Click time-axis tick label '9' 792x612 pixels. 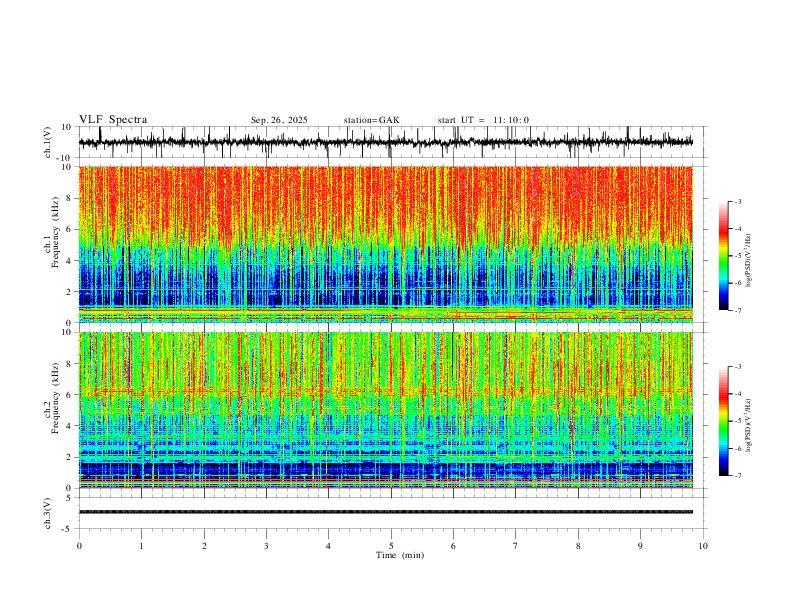[x=640, y=546]
